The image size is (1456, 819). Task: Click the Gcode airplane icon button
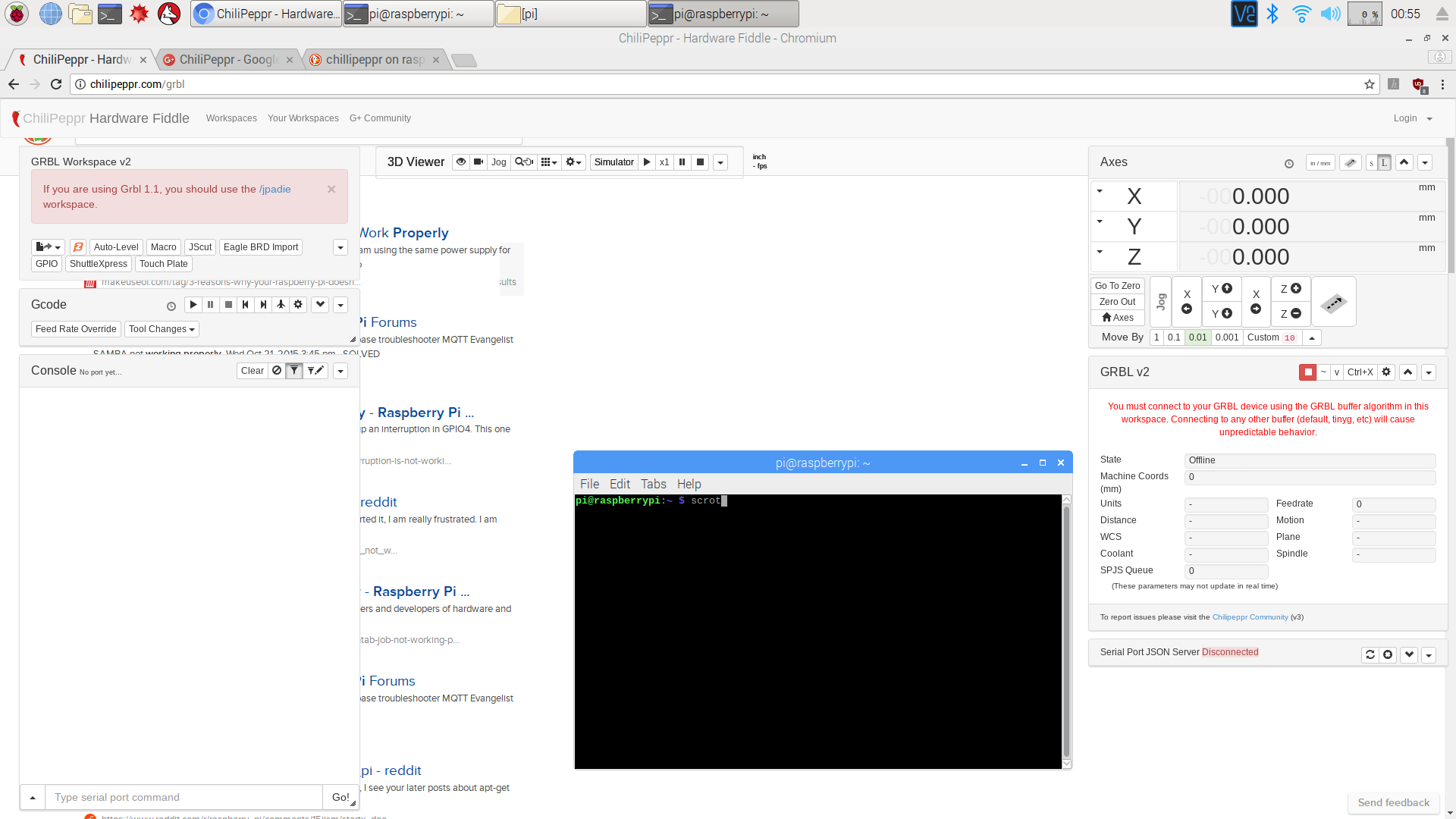[281, 305]
